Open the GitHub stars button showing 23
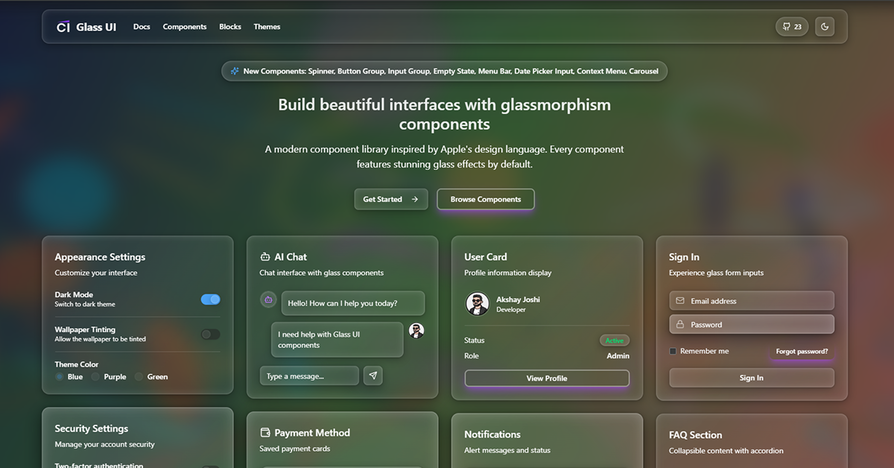 point(791,27)
